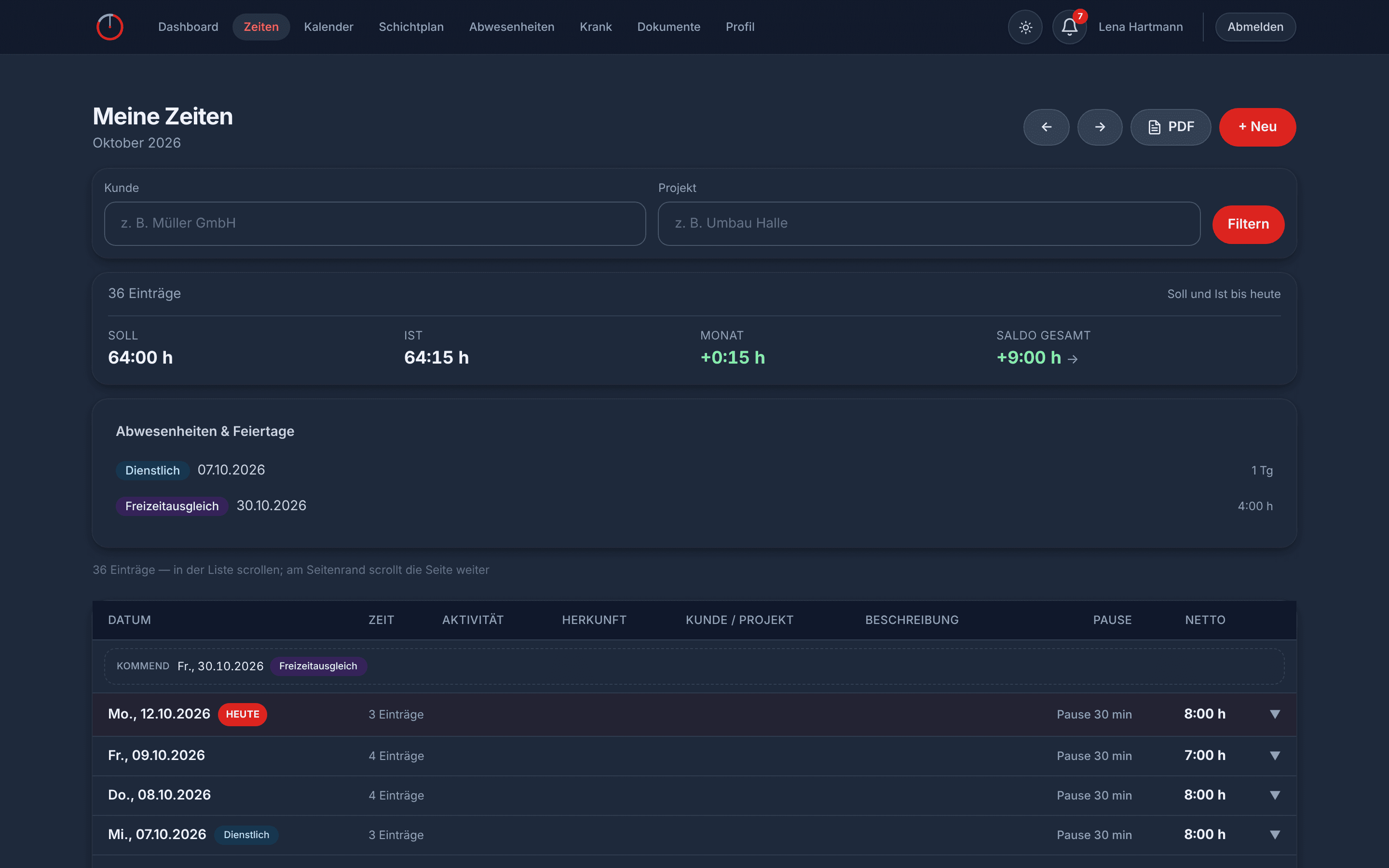1389x868 pixels.
Task: Focus the Projekt filter input field
Action: tap(929, 223)
